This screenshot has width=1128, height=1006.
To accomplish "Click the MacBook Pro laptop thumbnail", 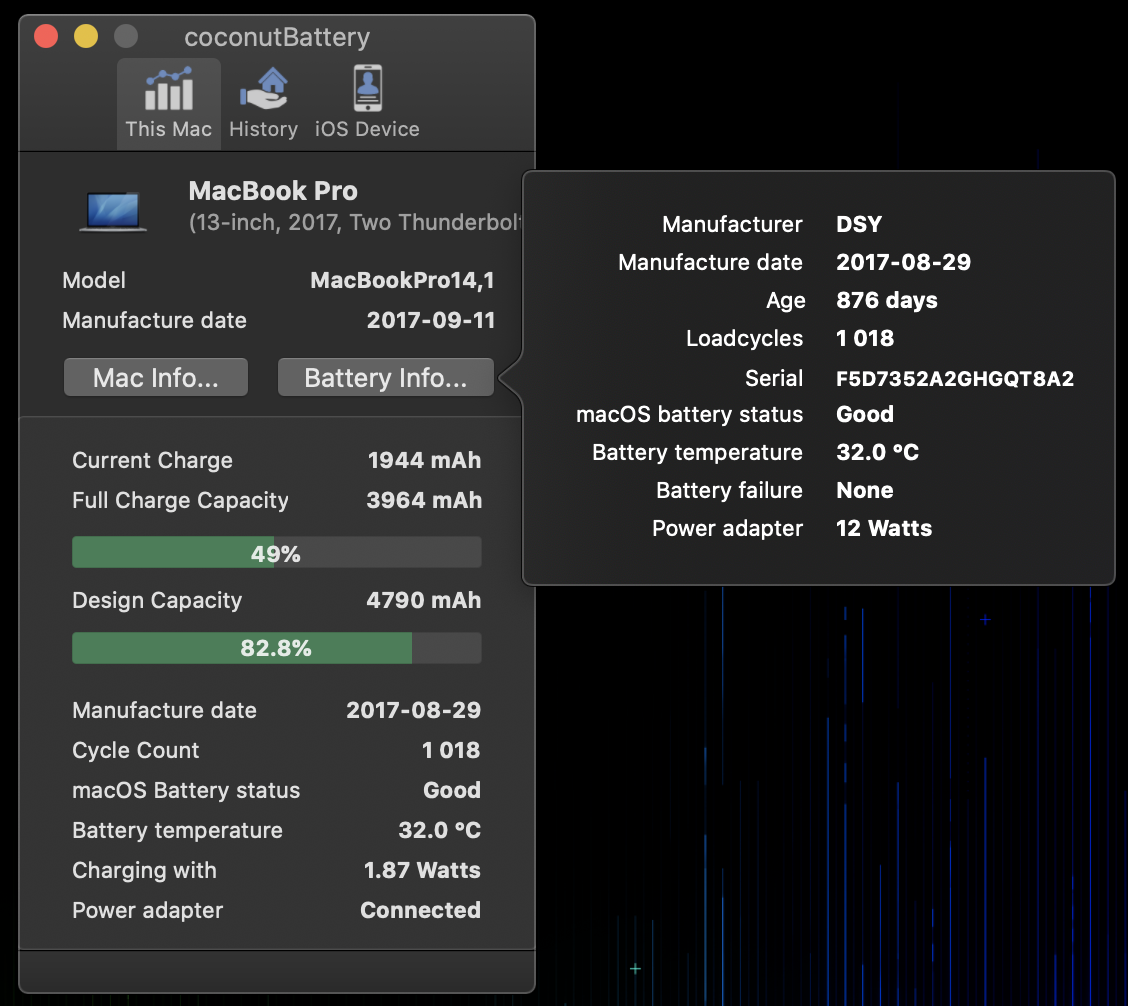I will (x=113, y=212).
